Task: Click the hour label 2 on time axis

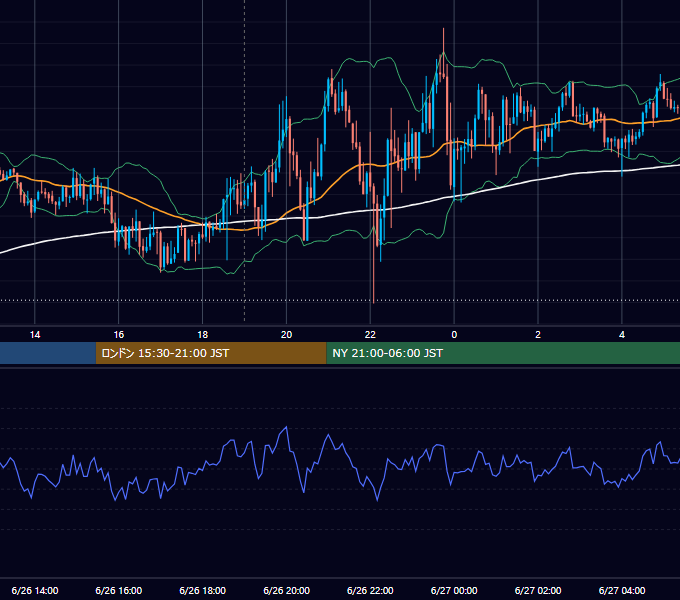Action: point(538,335)
